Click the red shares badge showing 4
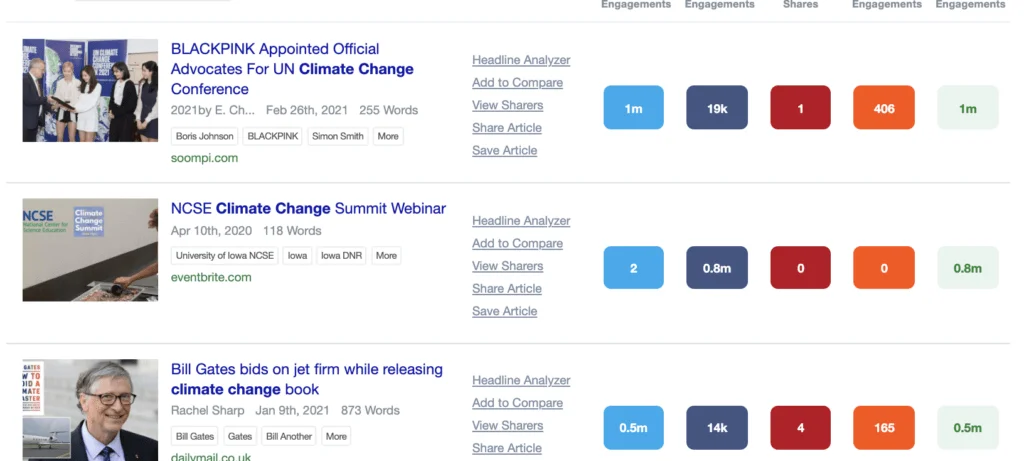This screenshot has height=461, width=1024. pos(801,428)
